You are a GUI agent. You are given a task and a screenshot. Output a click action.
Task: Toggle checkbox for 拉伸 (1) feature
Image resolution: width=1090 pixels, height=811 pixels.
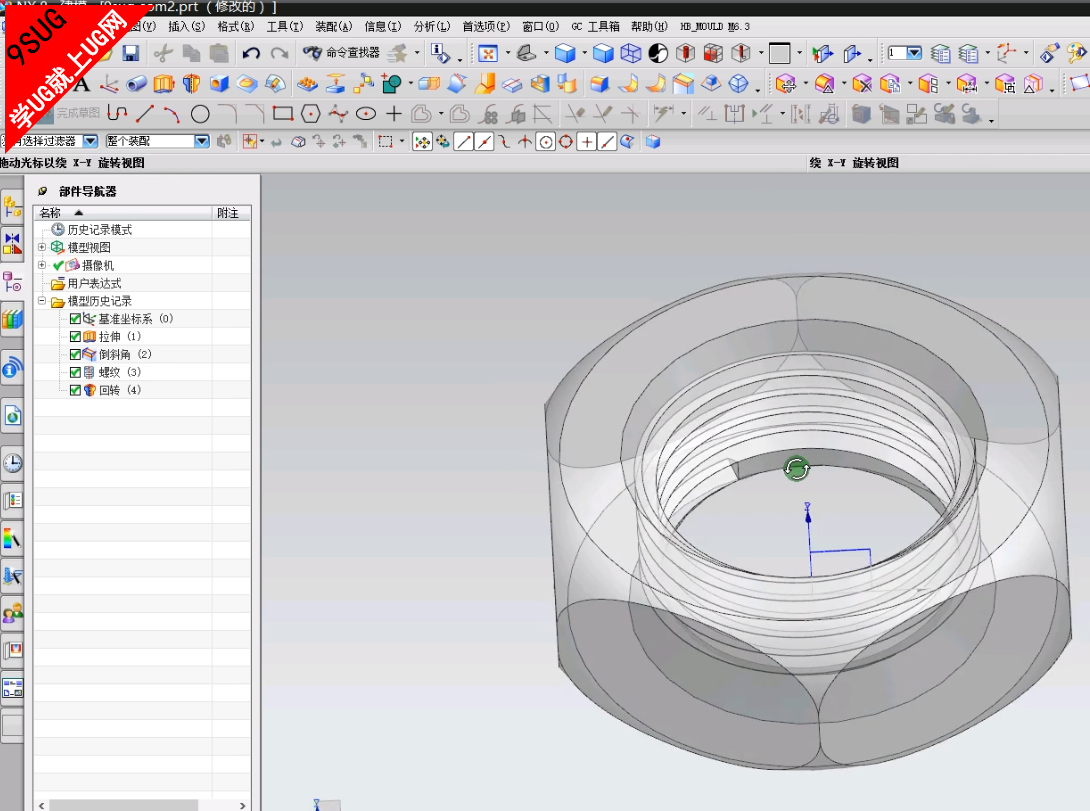click(75, 336)
